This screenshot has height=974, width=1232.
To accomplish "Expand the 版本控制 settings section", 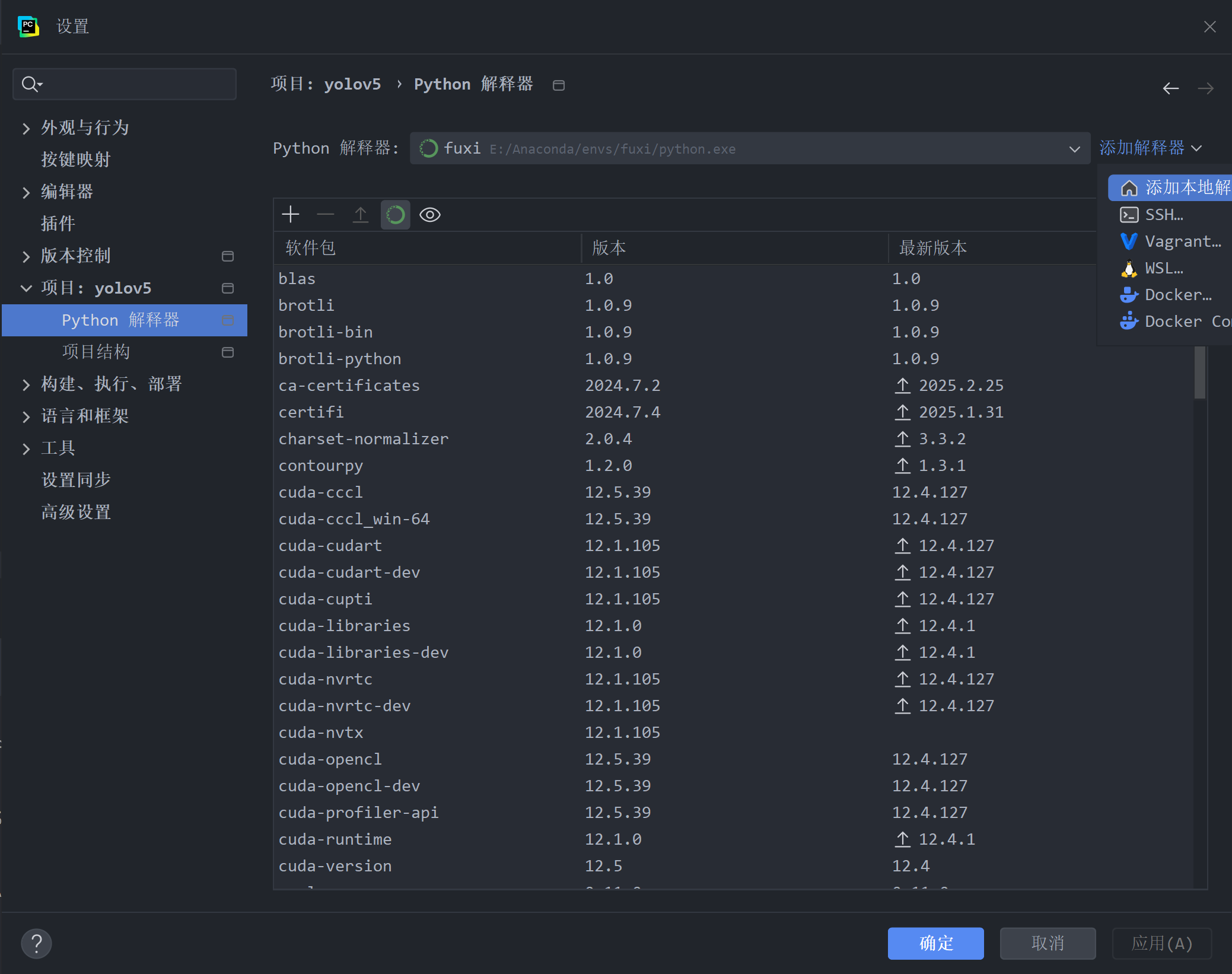I will [x=26, y=256].
